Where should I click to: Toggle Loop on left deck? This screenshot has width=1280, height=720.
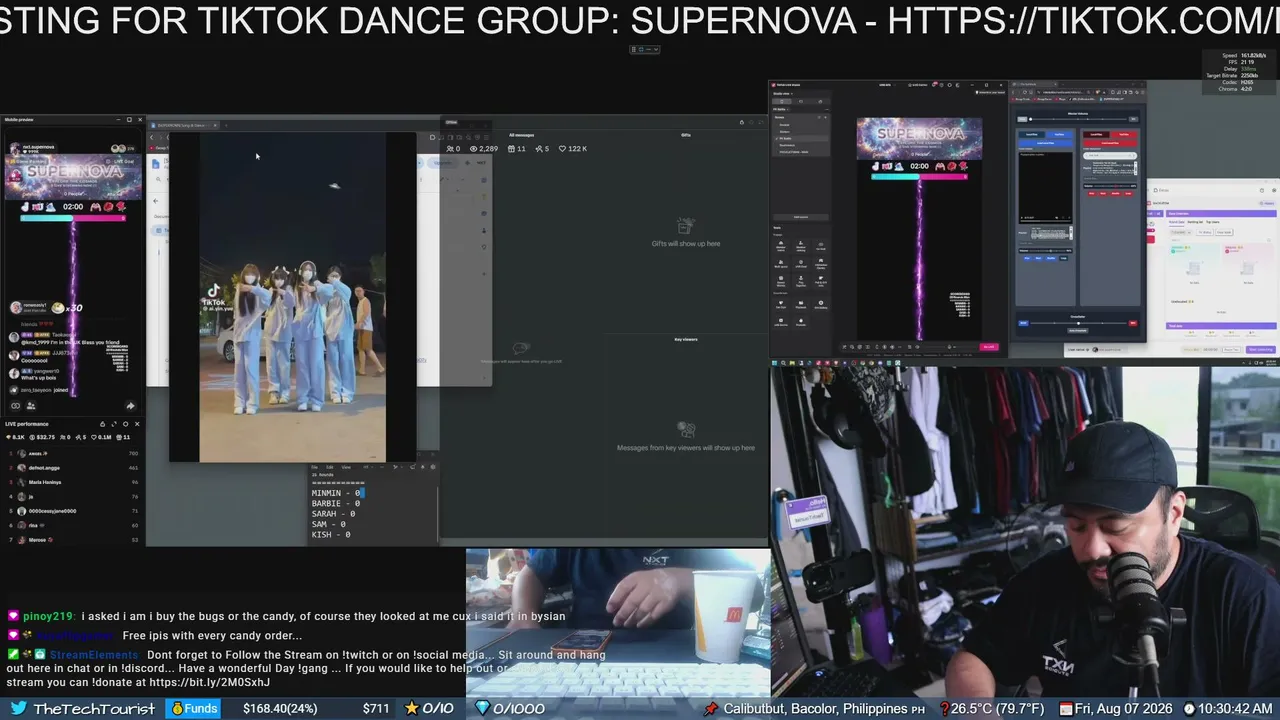tap(1064, 258)
